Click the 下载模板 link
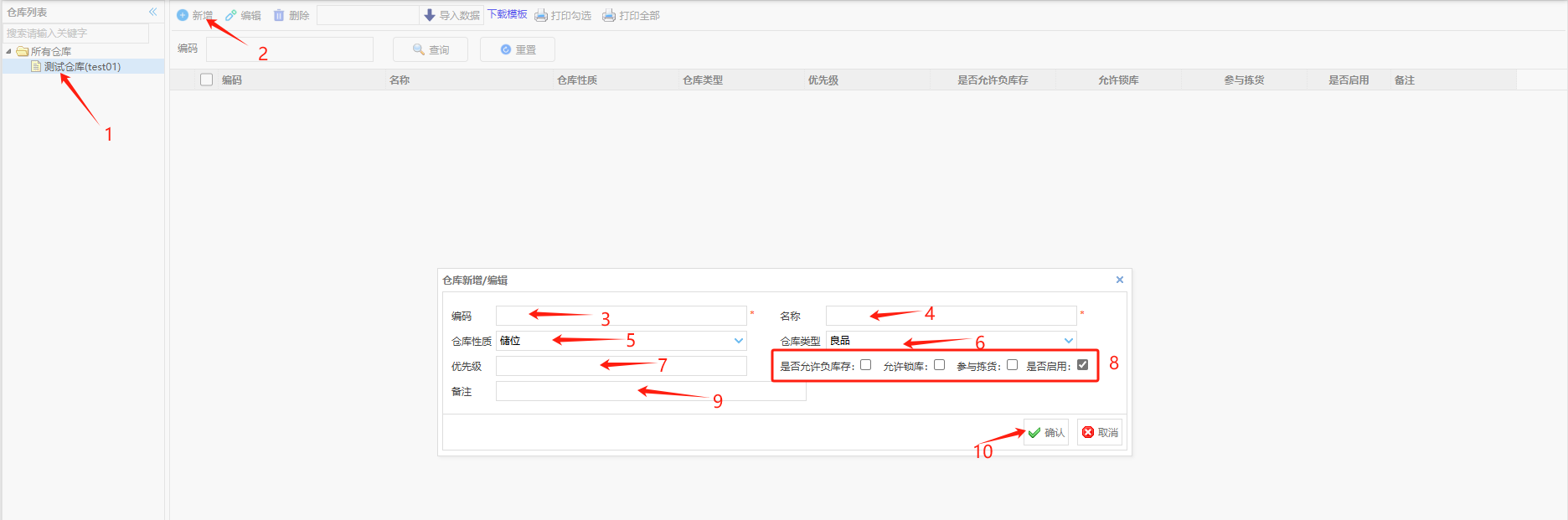This screenshot has height=520, width=1568. pyautogui.click(x=507, y=14)
